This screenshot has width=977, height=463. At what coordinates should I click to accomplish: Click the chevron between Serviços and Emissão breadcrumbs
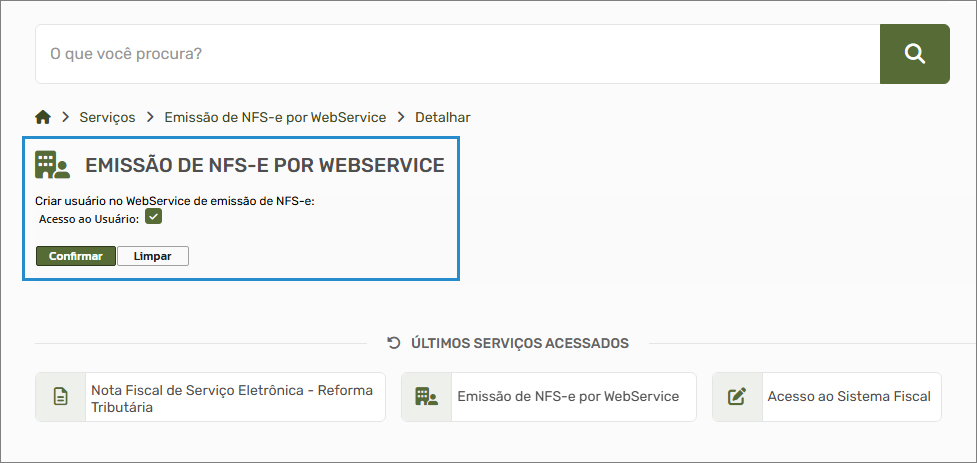tap(150, 117)
